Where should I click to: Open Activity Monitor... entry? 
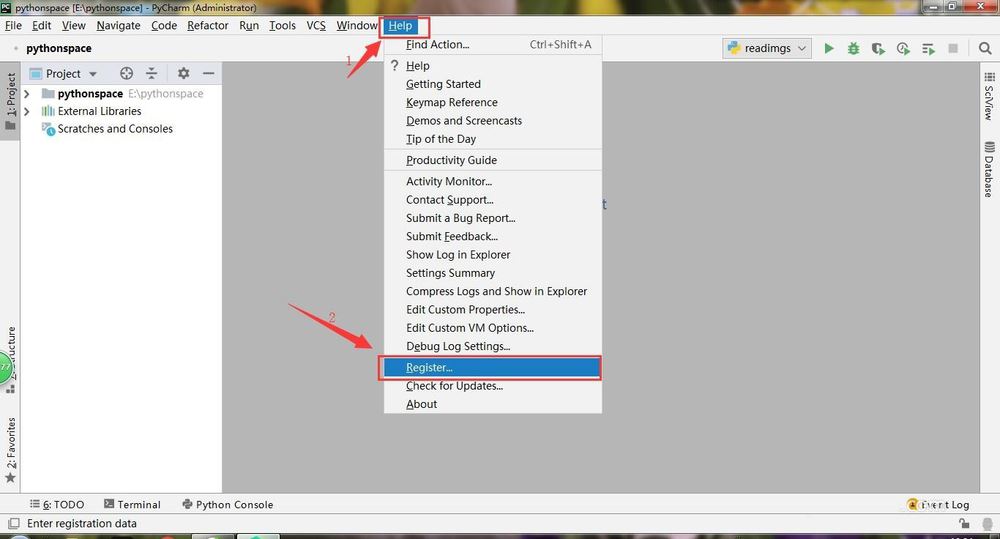click(493, 182)
